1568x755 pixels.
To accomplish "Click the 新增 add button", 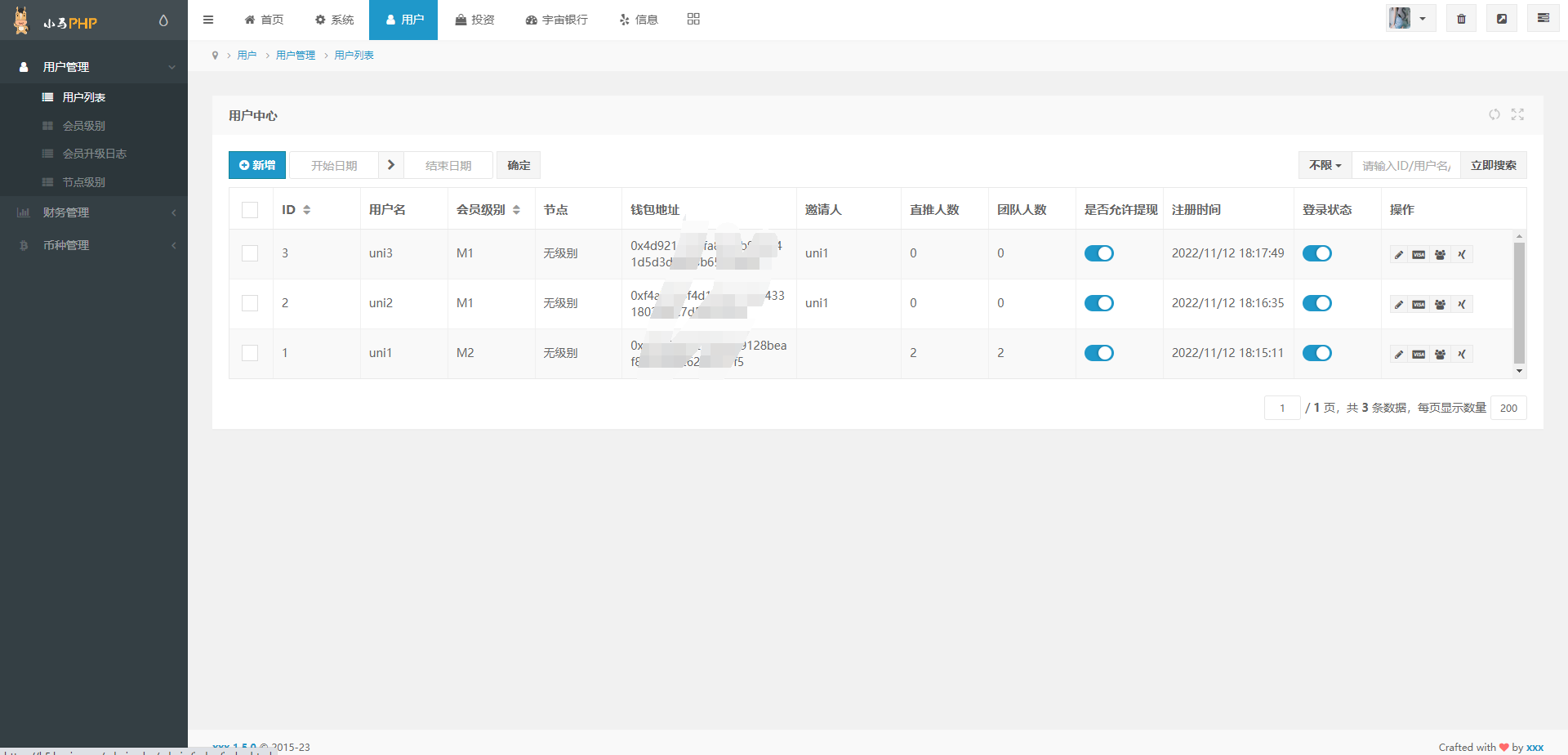I will pos(257,165).
